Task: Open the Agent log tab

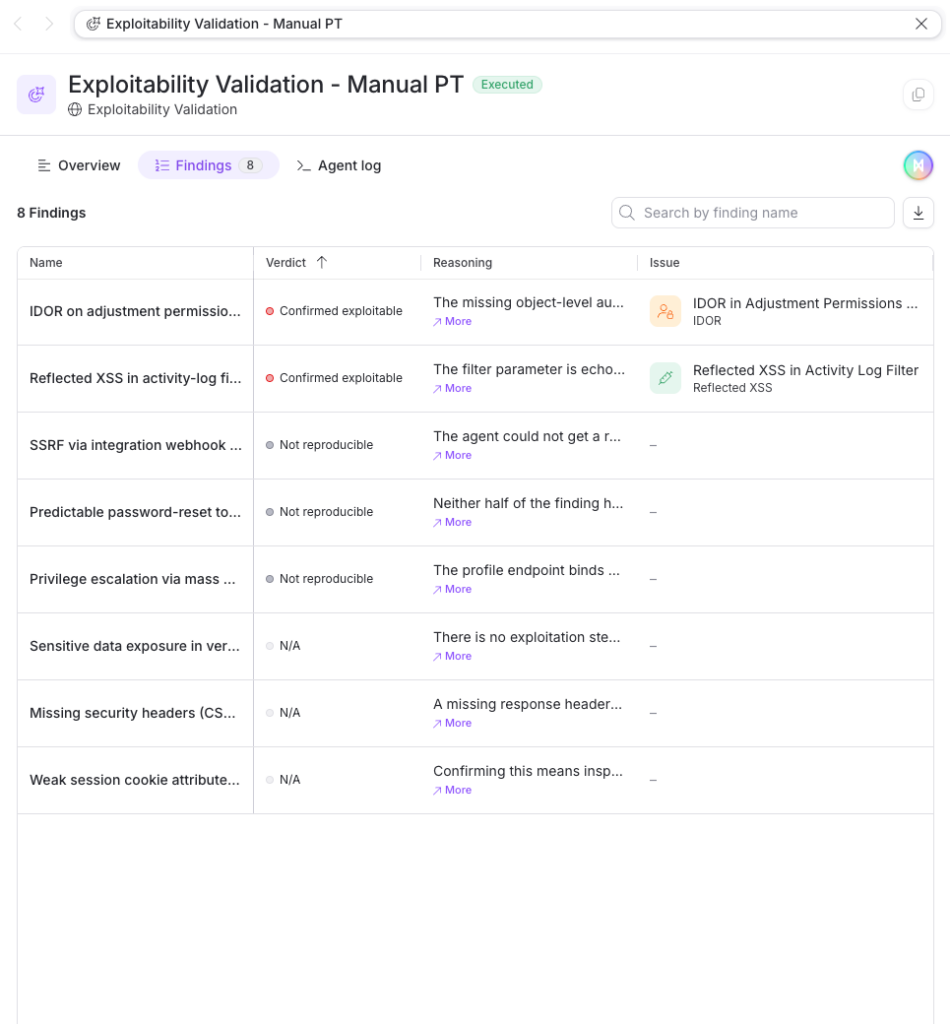Action: pyautogui.click(x=339, y=166)
